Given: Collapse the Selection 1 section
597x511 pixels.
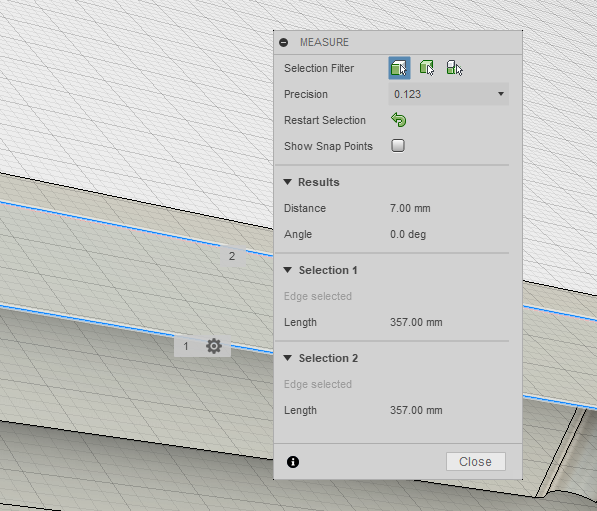Looking at the screenshot, I should tap(288, 270).
